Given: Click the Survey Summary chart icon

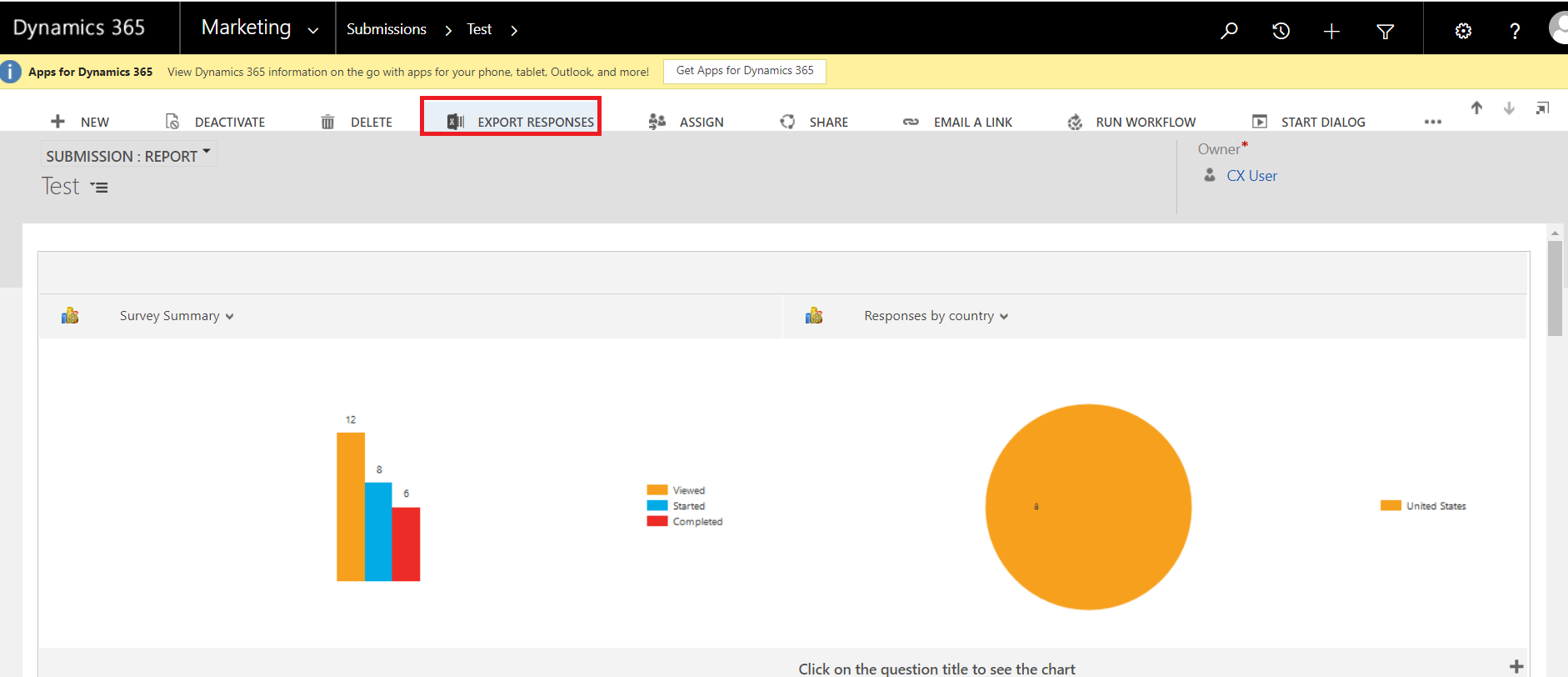Looking at the screenshot, I should (70, 316).
